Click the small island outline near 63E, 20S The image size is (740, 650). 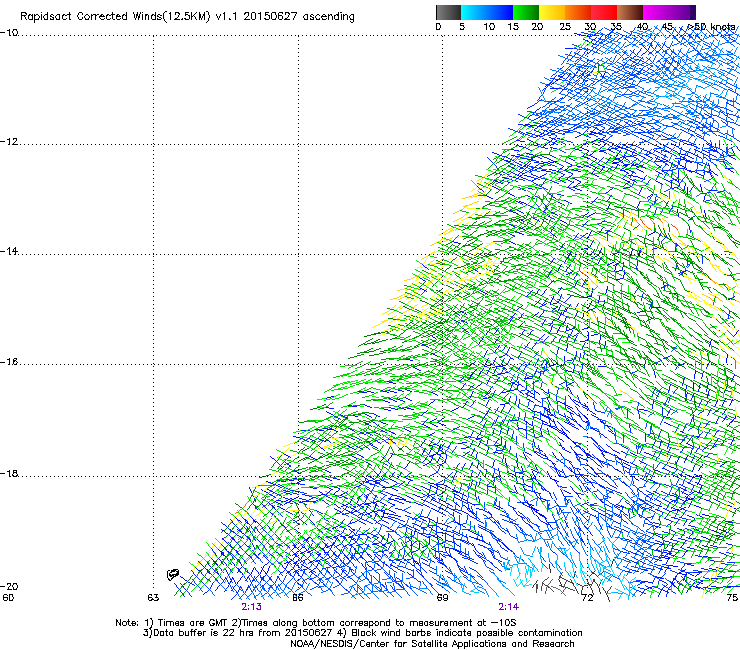[173, 574]
